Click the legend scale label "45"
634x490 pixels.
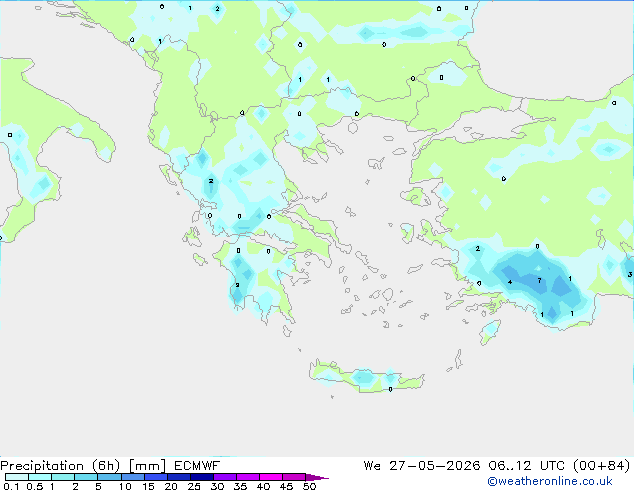[286, 486]
